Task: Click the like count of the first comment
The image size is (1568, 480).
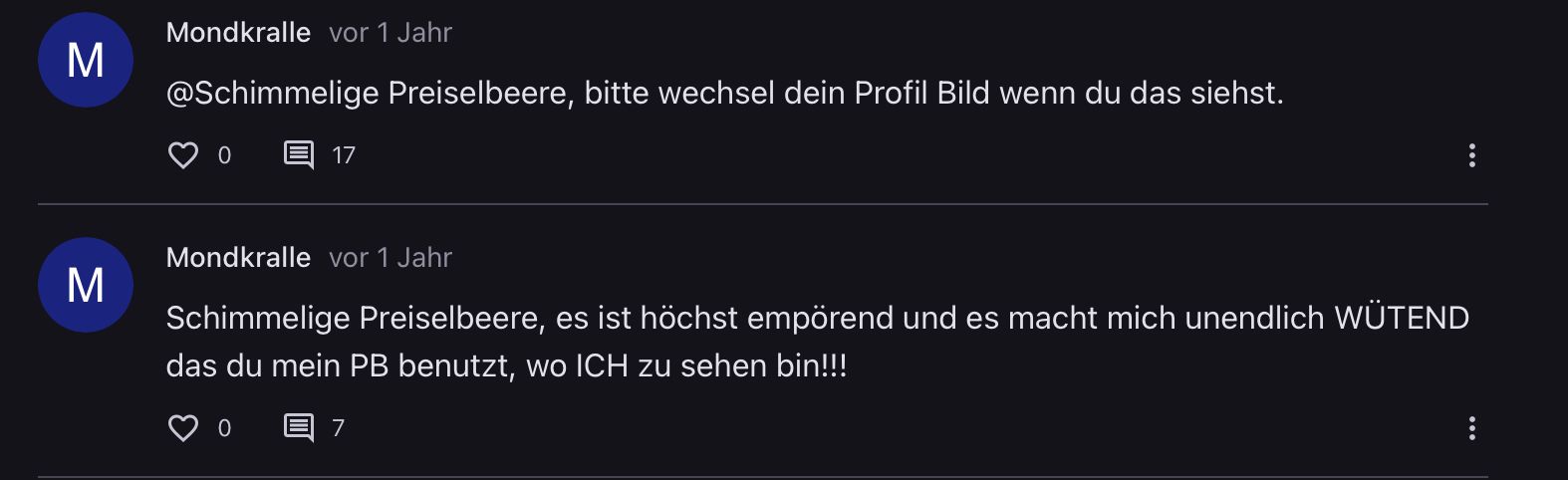Action: [x=224, y=155]
